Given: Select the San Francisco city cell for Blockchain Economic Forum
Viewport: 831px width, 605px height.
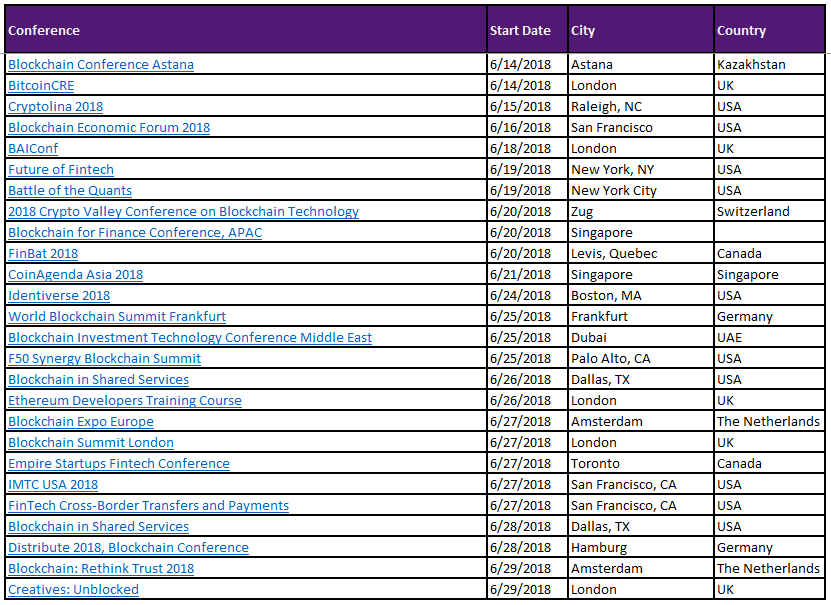Looking at the screenshot, I should pos(641,128).
